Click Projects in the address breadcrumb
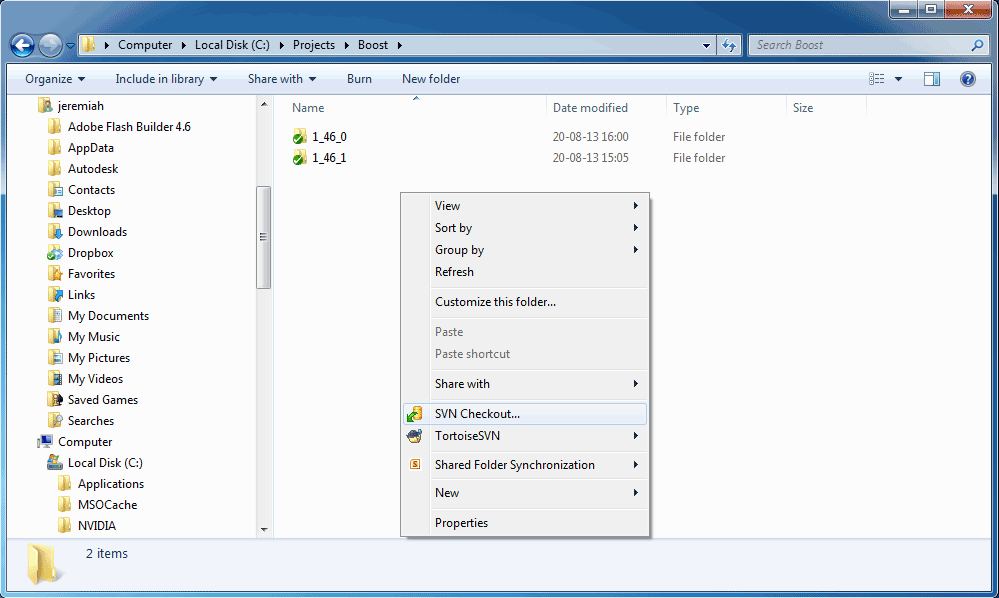999x598 pixels. (x=313, y=45)
